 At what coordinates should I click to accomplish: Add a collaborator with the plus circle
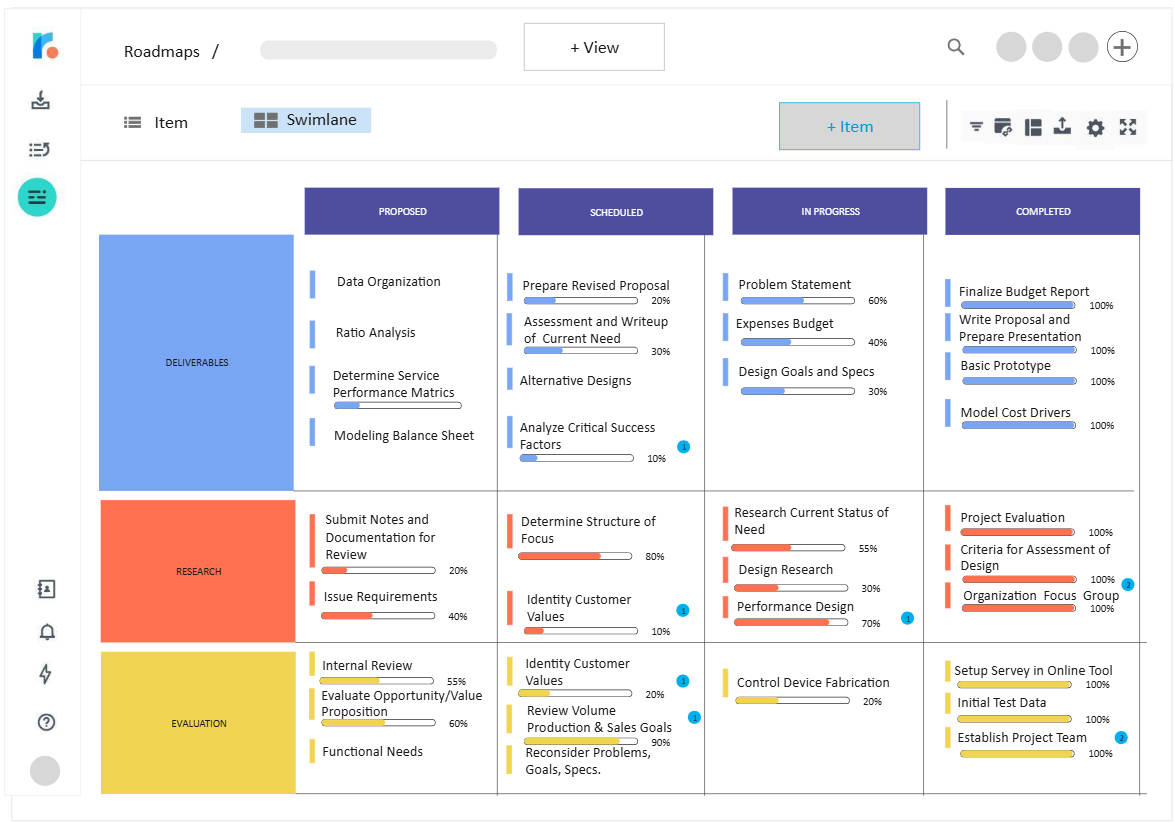pyautogui.click(x=1122, y=47)
